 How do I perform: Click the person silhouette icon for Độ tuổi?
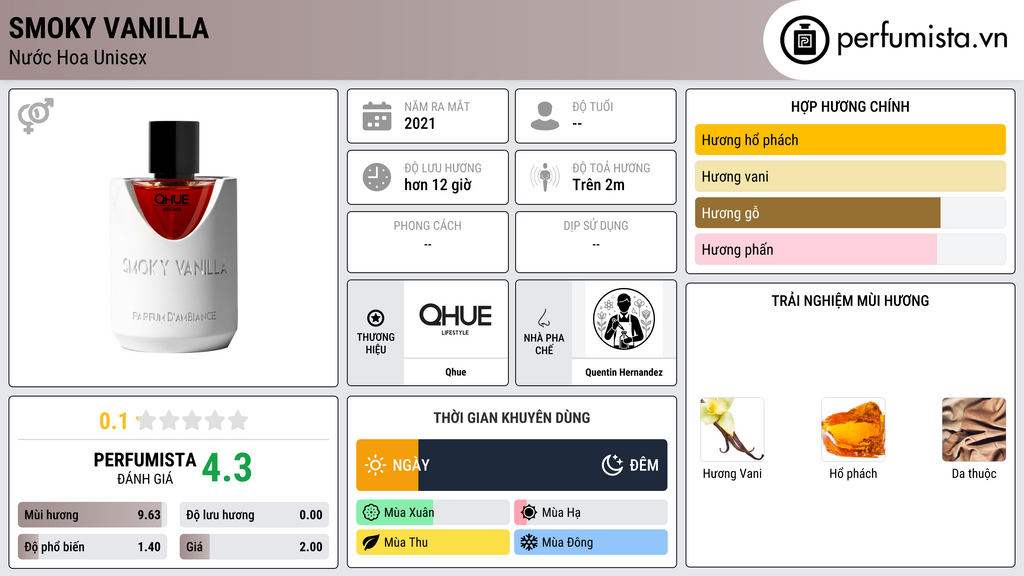[545, 116]
